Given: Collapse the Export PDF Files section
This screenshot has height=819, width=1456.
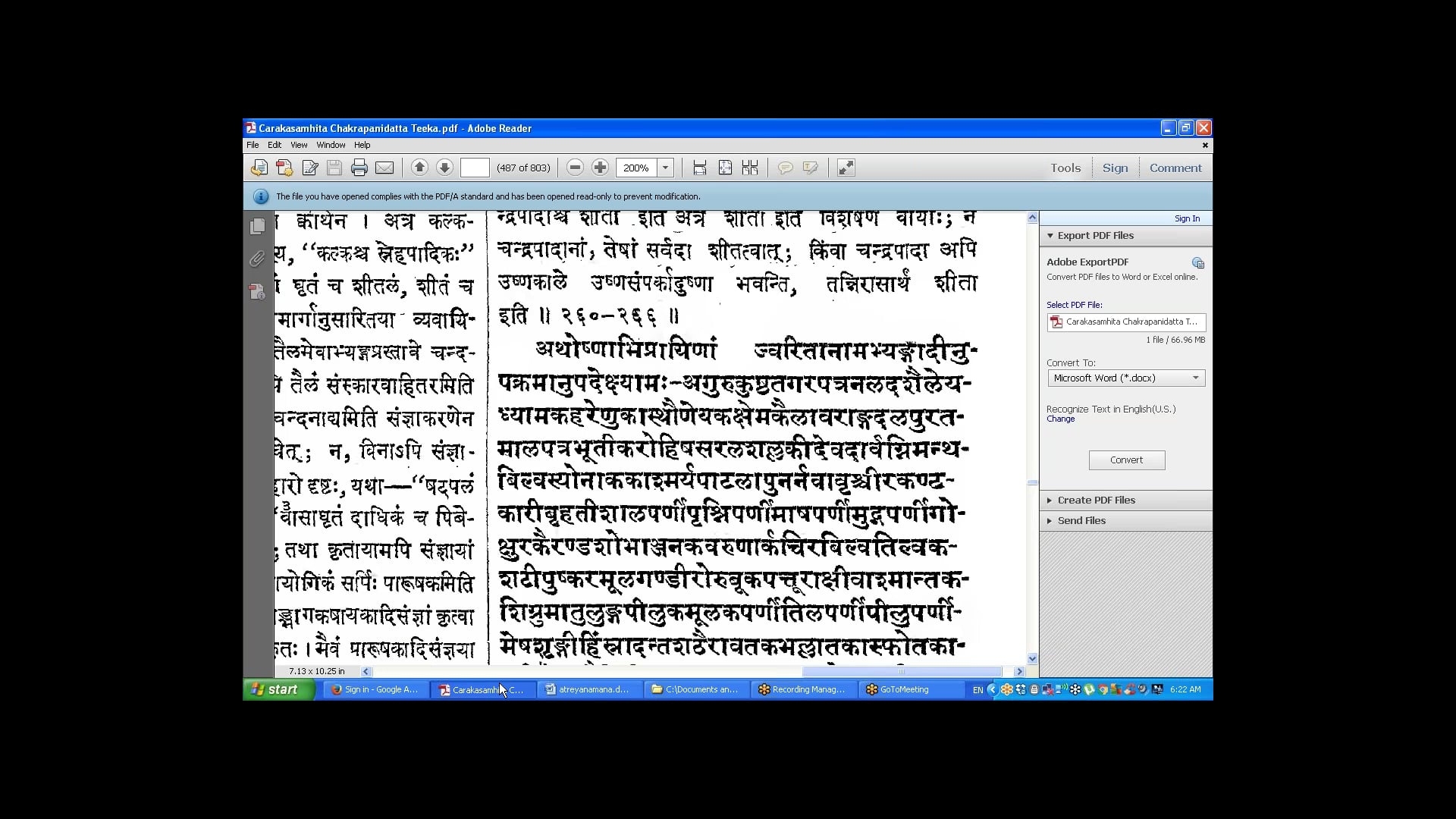Looking at the screenshot, I should coord(1095,235).
